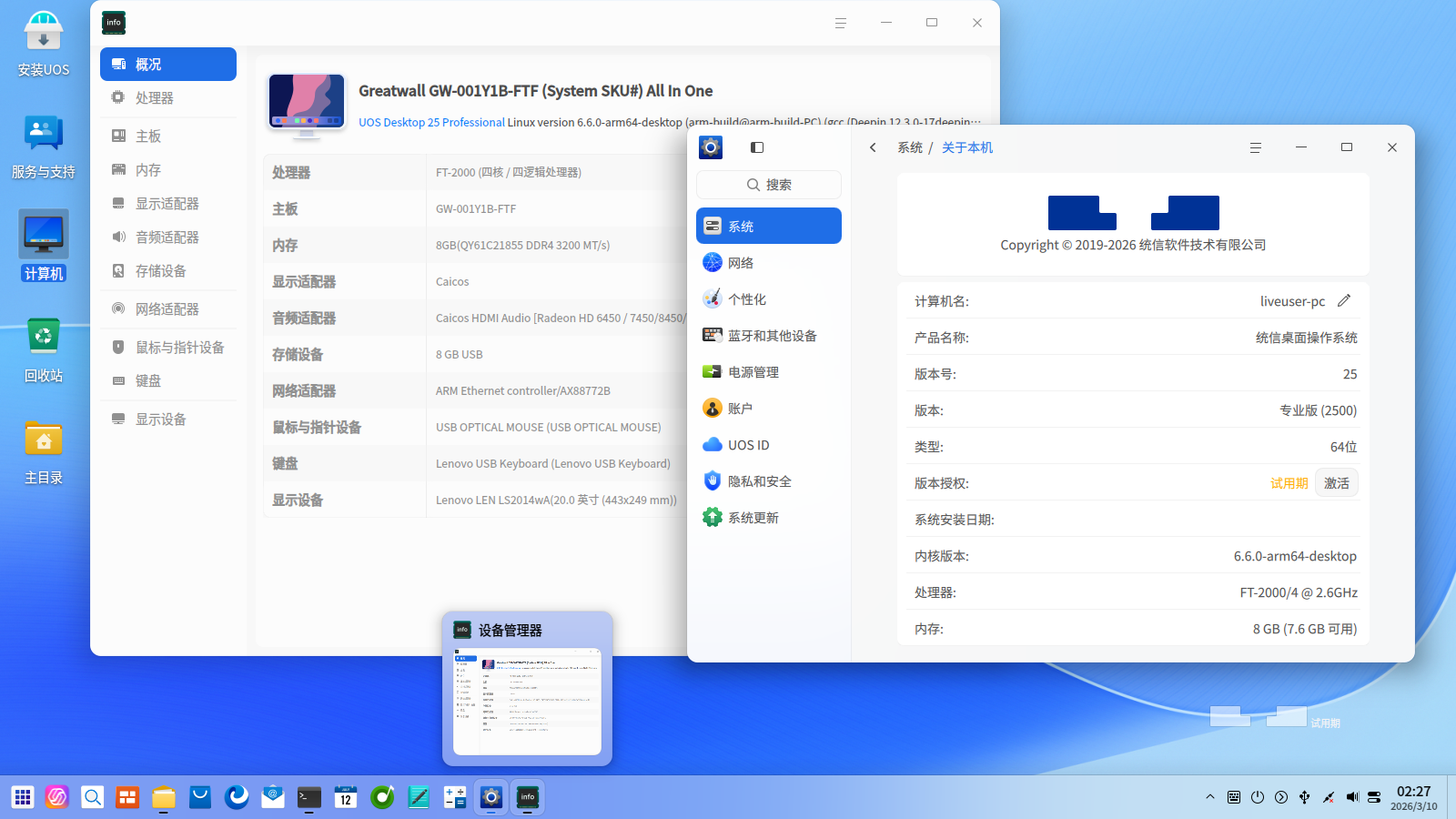Open 内存 details in Device Manager
1456x819 pixels.
[x=168, y=170]
